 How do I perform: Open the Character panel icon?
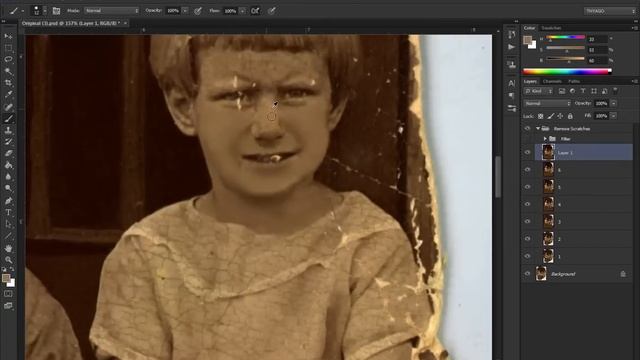[x=511, y=83]
